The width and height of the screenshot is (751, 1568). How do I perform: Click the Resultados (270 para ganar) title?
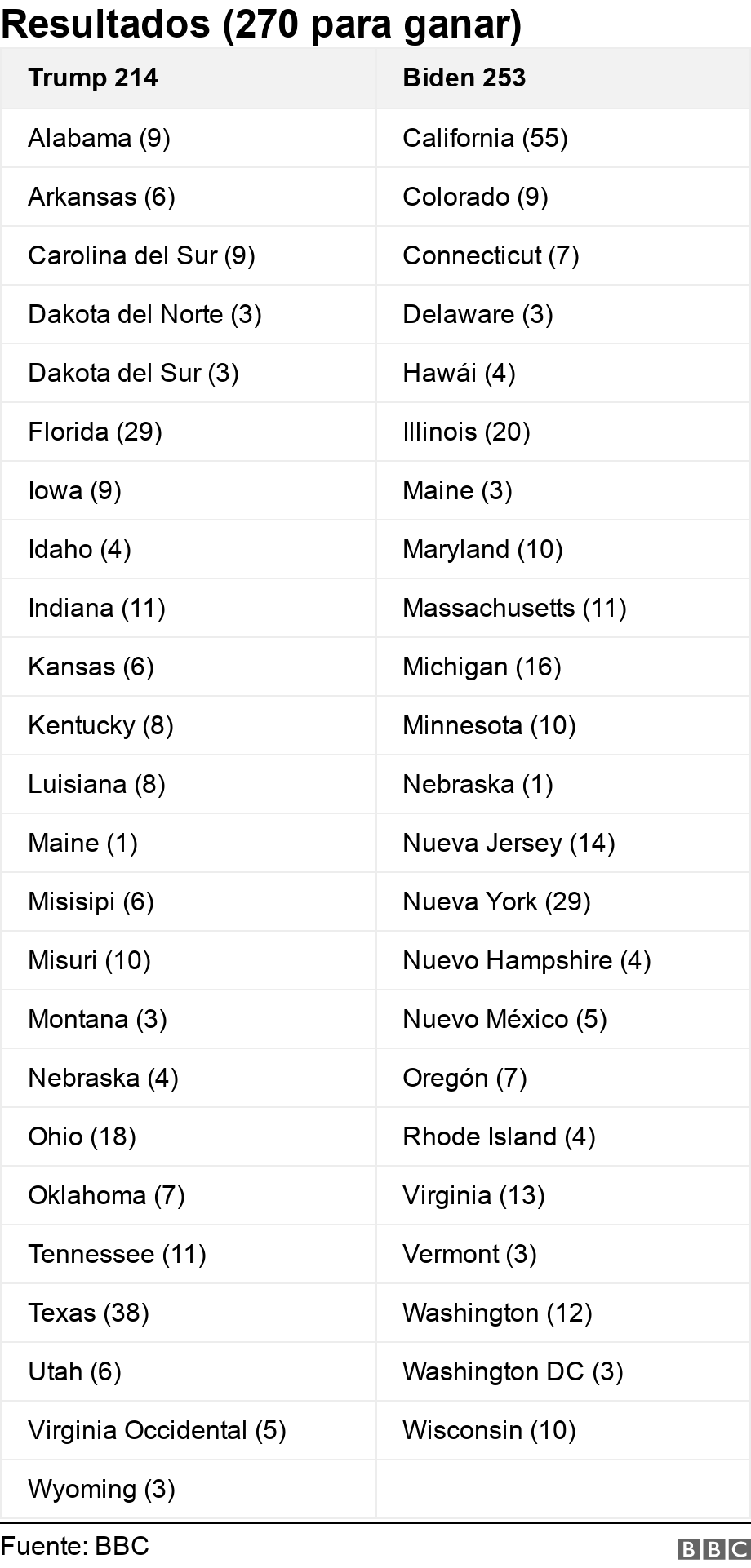tap(261, 24)
